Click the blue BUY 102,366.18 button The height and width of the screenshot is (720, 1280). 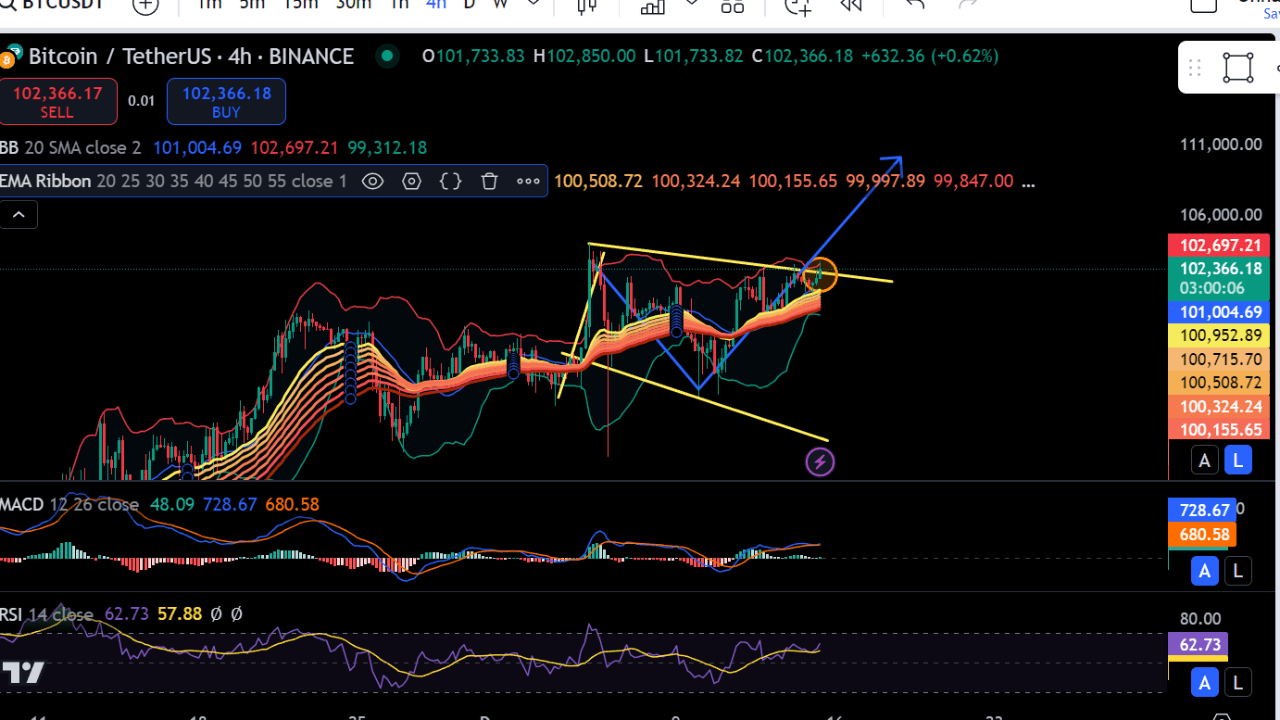click(x=226, y=102)
